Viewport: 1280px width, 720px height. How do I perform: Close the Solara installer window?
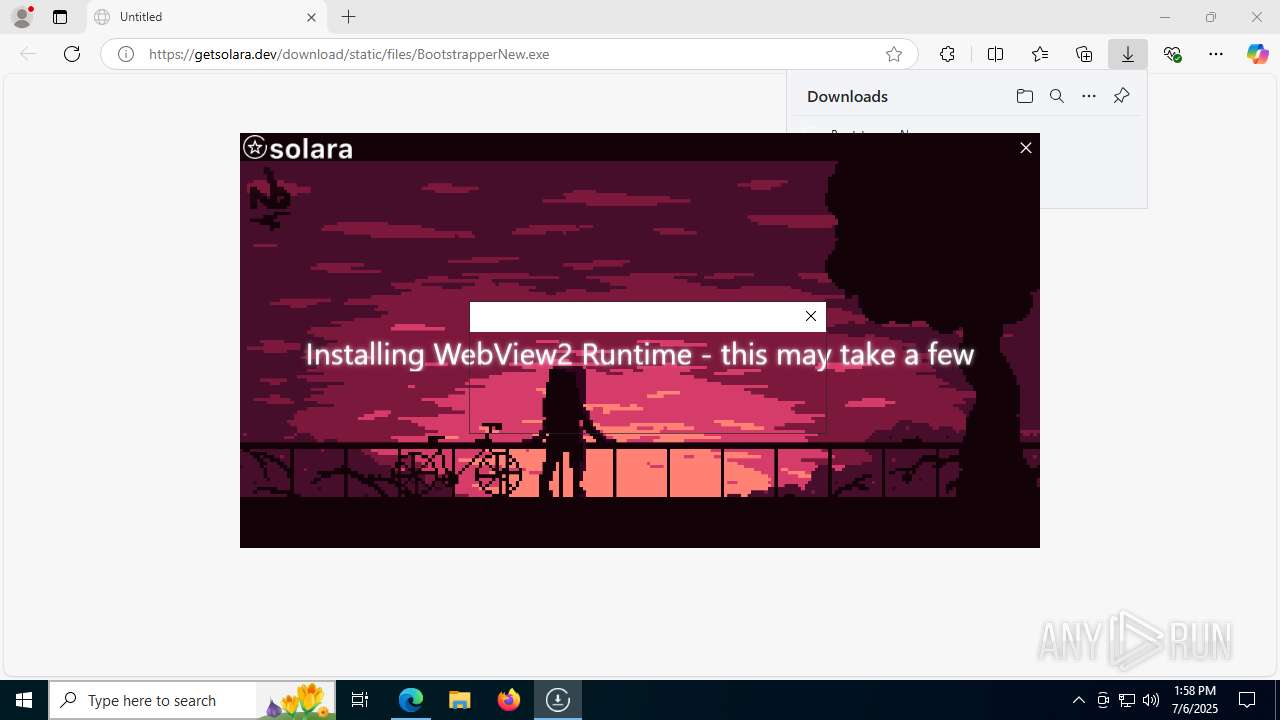[1025, 148]
